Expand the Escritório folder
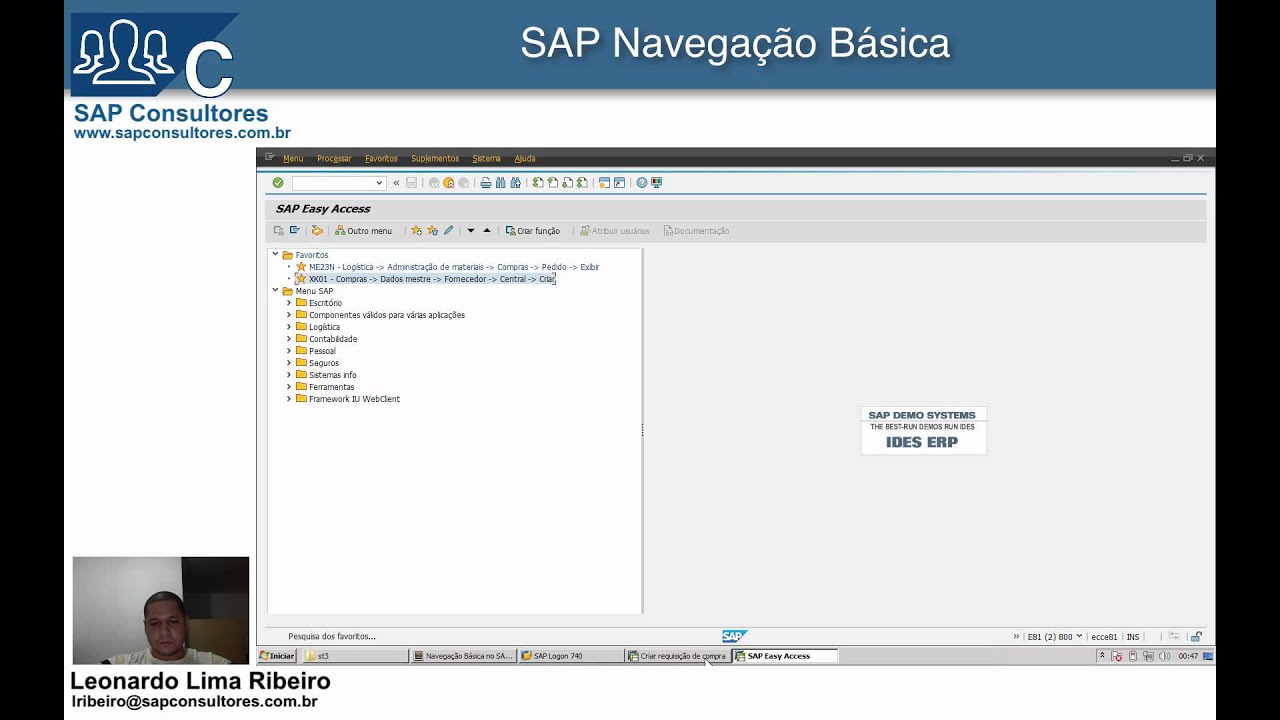This screenshot has width=1280, height=720. tap(289, 303)
